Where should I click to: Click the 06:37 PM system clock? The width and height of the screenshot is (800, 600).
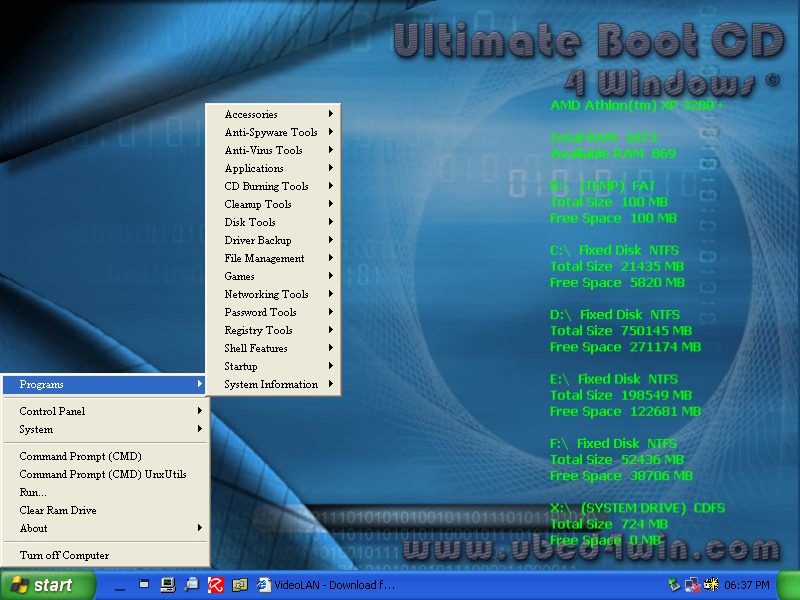pos(747,585)
